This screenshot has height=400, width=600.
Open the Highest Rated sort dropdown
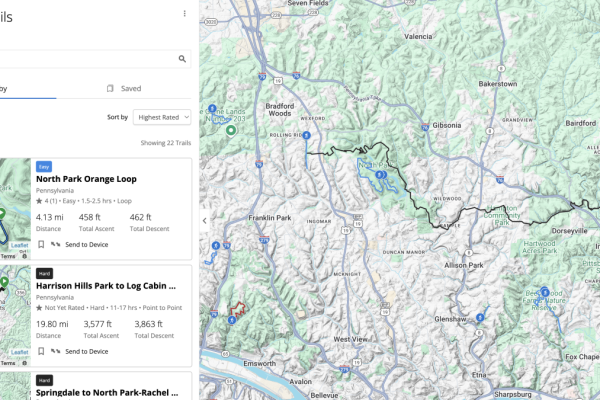[162, 117]
